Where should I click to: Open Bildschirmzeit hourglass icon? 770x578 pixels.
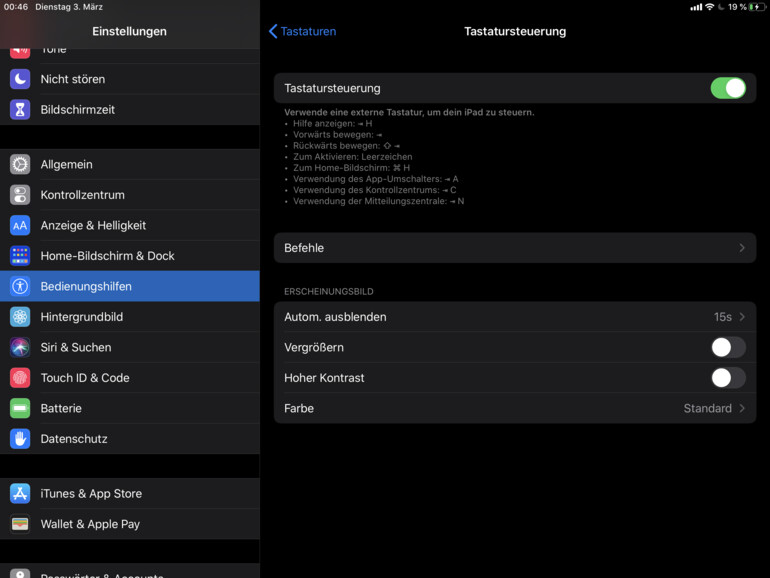[x=20, y=110]
